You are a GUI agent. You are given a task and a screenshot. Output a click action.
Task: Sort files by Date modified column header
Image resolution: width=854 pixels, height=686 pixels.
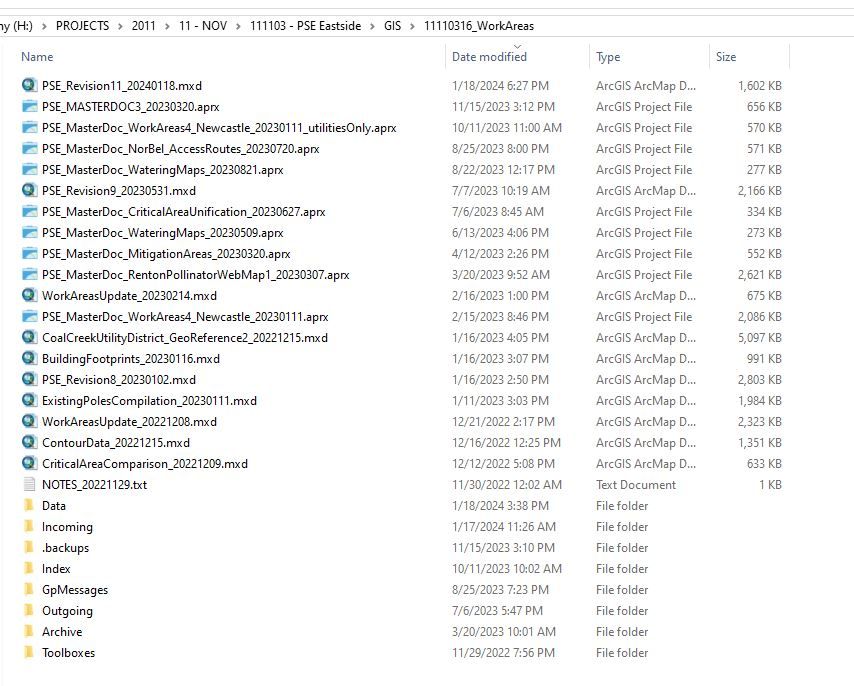489,57
